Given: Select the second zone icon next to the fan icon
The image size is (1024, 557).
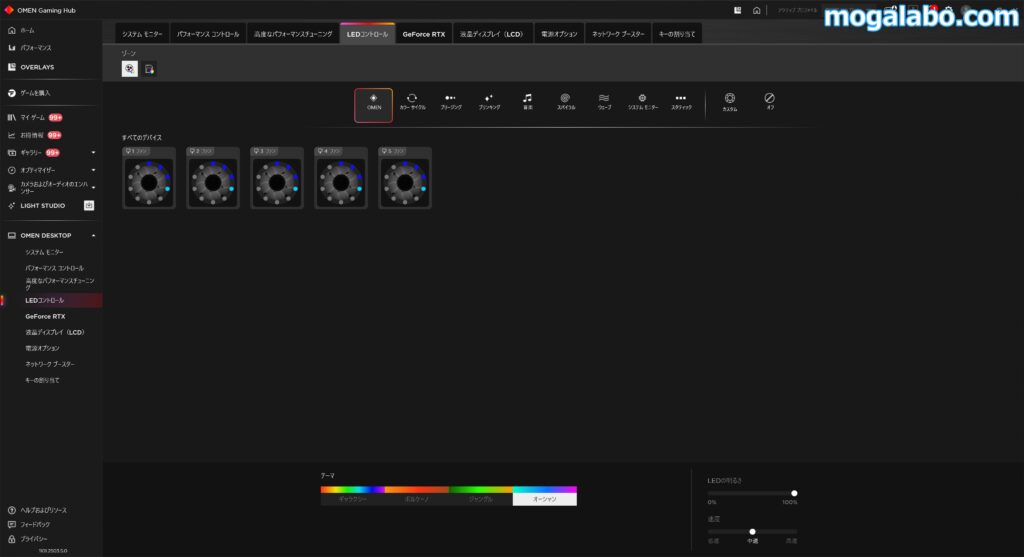Looking at the screenshot, I should pos(150,69).
